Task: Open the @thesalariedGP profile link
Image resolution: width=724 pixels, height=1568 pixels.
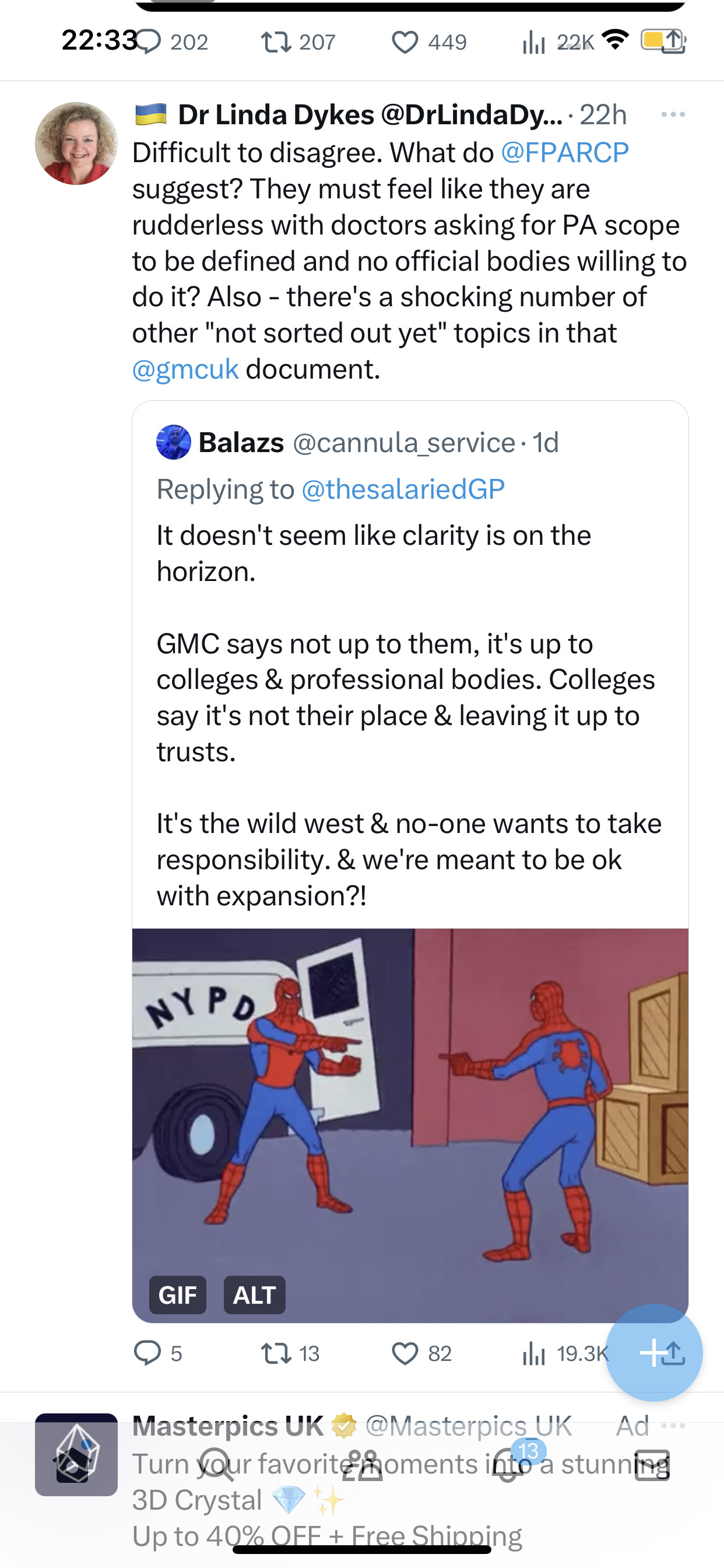Action: tap(403, 489)
